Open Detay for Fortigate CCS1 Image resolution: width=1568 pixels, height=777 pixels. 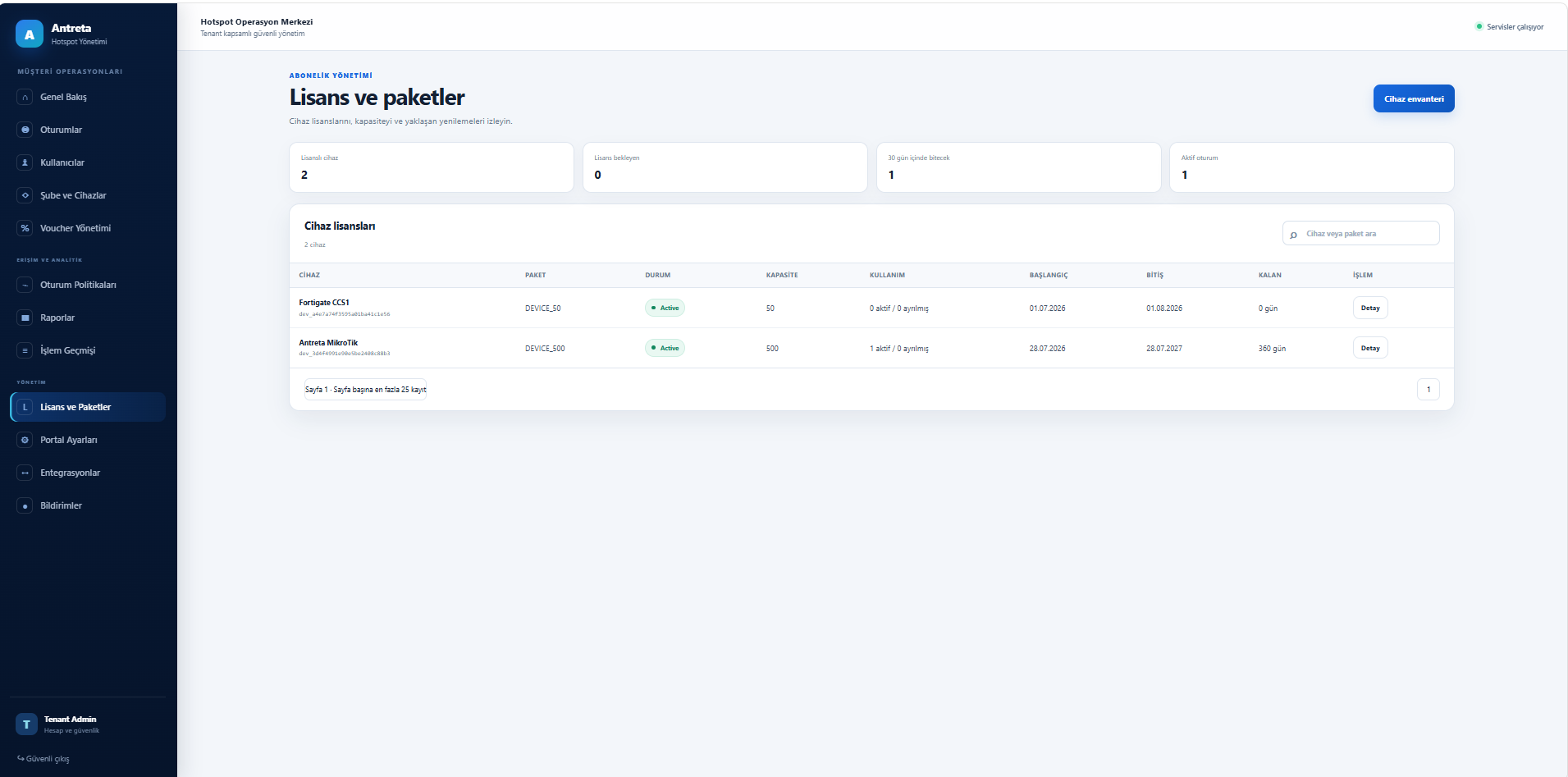tap(1370, 308)
